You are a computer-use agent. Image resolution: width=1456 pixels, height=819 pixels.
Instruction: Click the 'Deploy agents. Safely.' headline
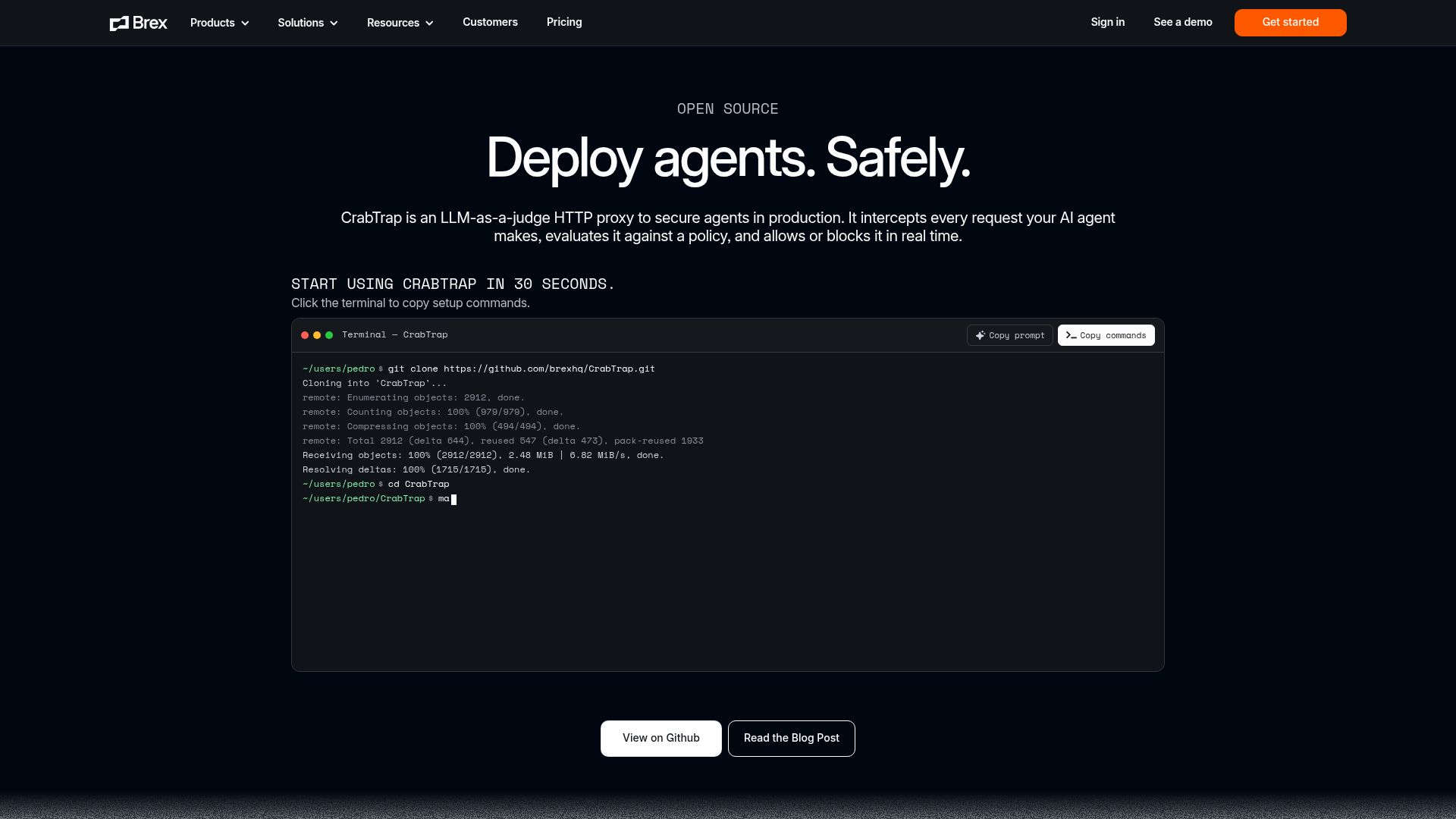(728, 158)
